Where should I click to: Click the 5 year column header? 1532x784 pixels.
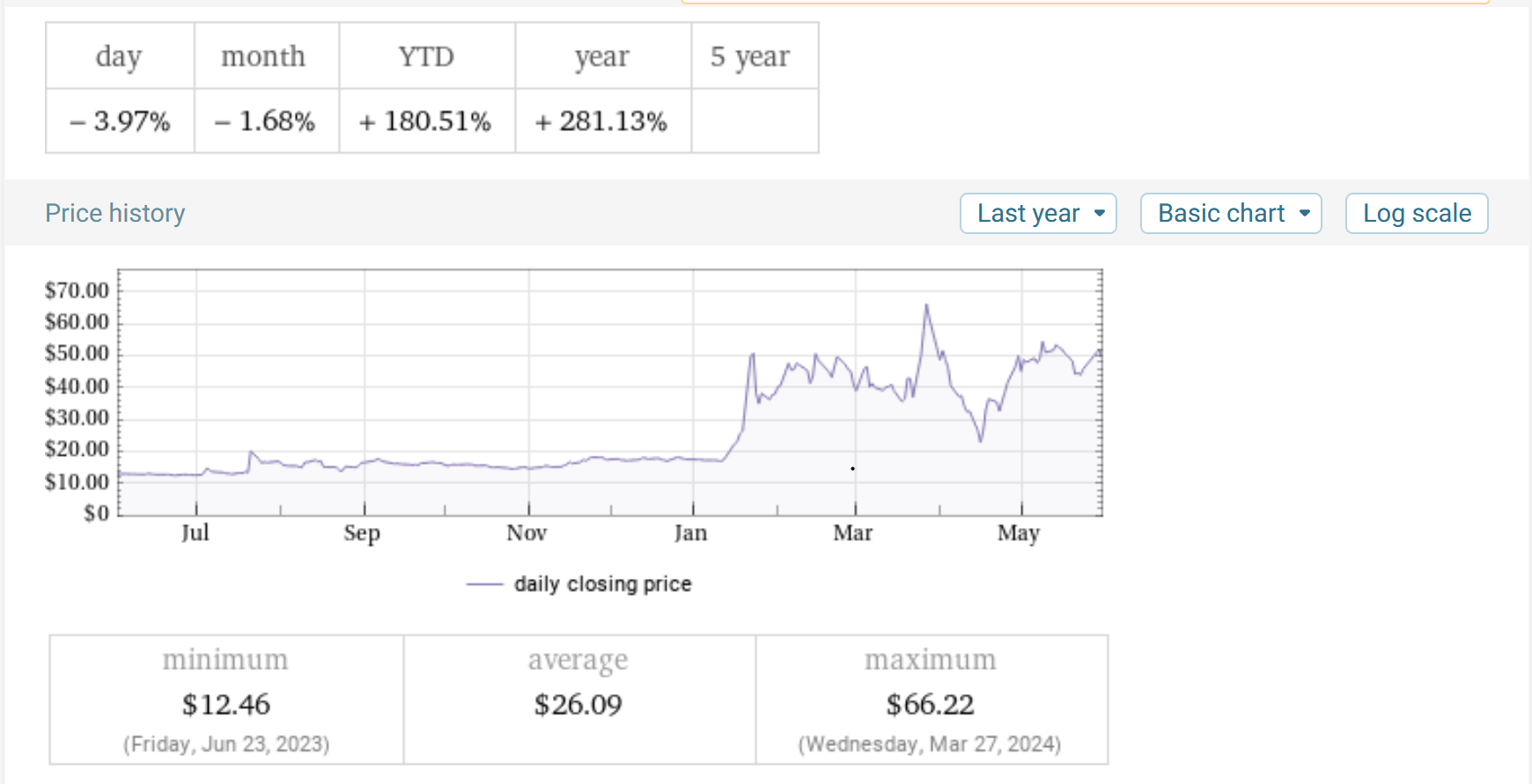750,56
